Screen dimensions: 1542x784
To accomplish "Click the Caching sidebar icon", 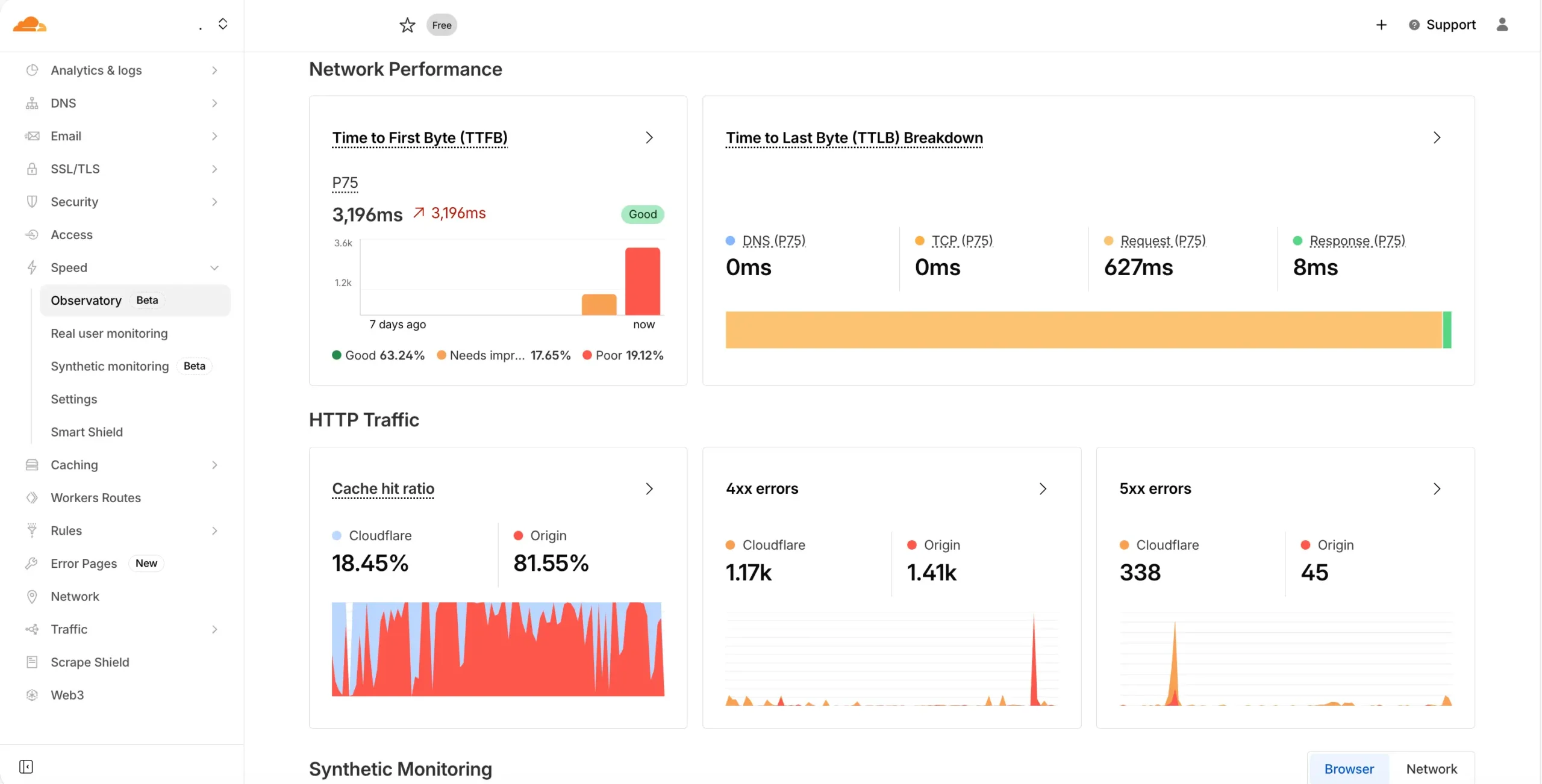I will point(32,464).
